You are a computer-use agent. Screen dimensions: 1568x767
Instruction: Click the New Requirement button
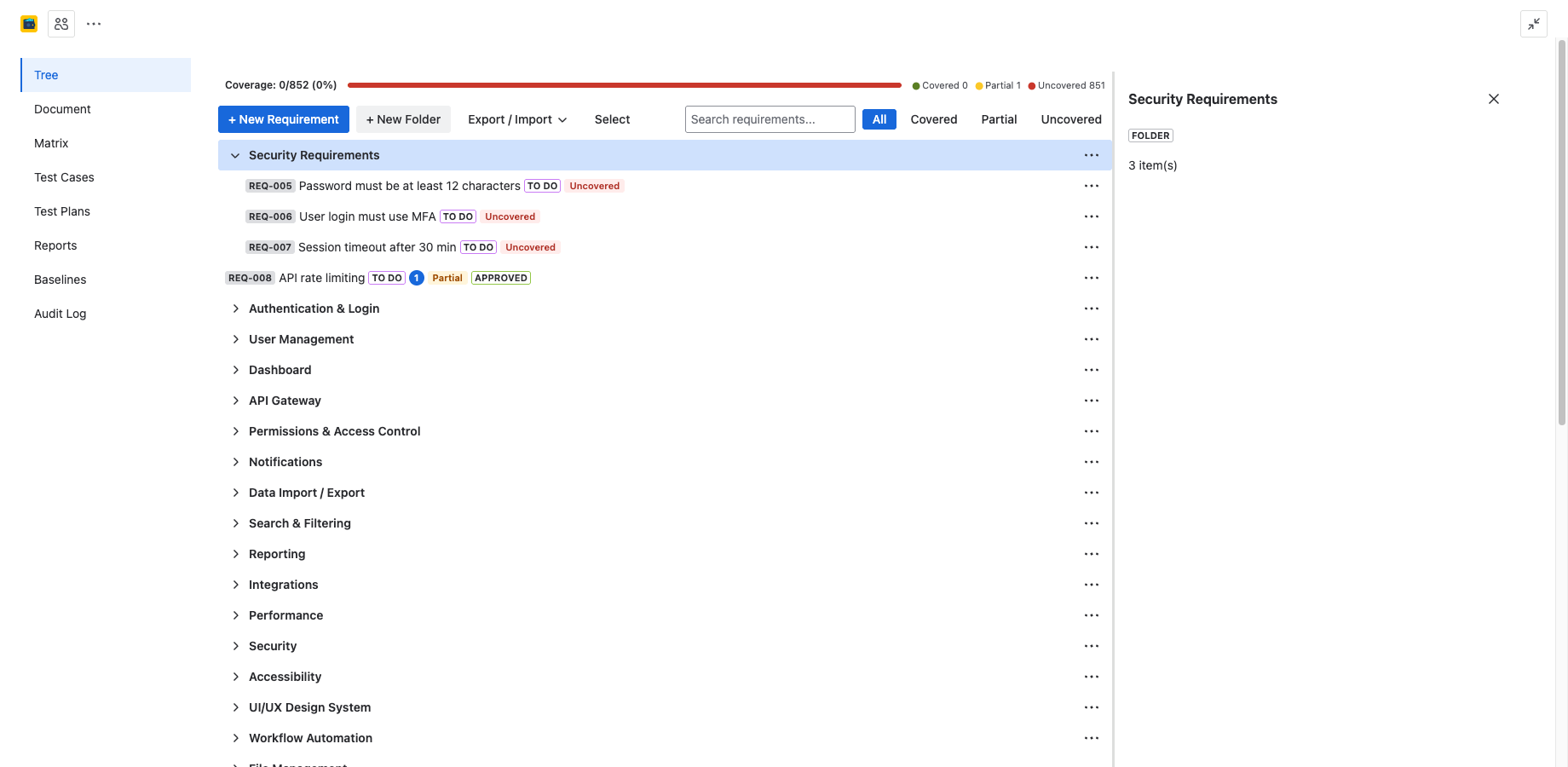point(284,119)
